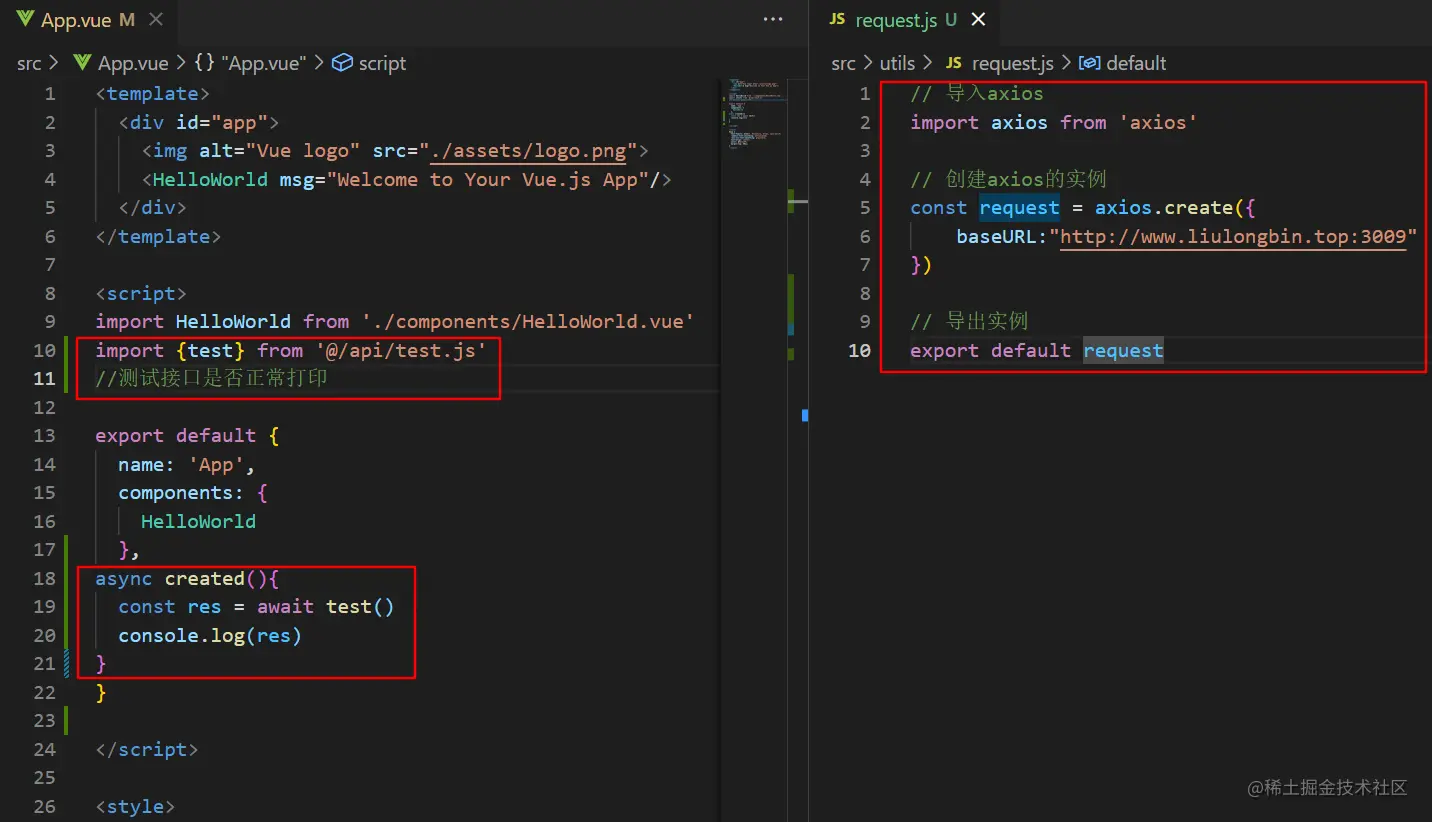Click the <style> tag in App.vue
The image size is (1432, 822).
point(135,807)
